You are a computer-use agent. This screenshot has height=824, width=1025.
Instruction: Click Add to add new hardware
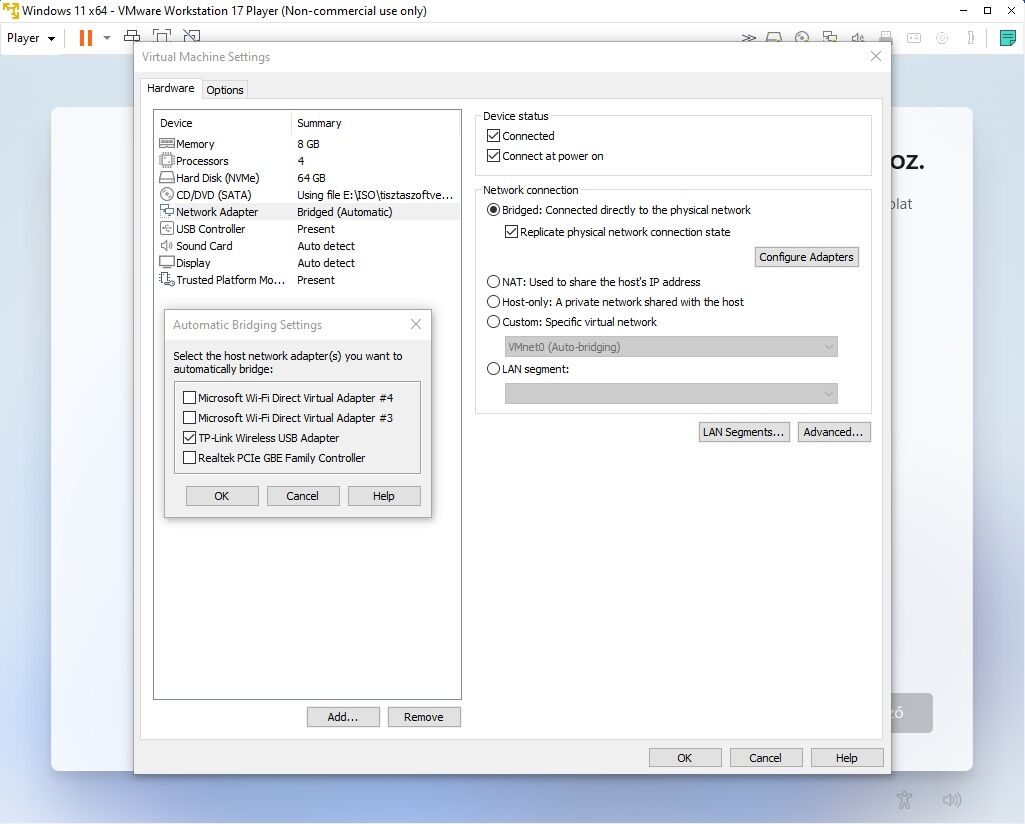pos(343,717)
